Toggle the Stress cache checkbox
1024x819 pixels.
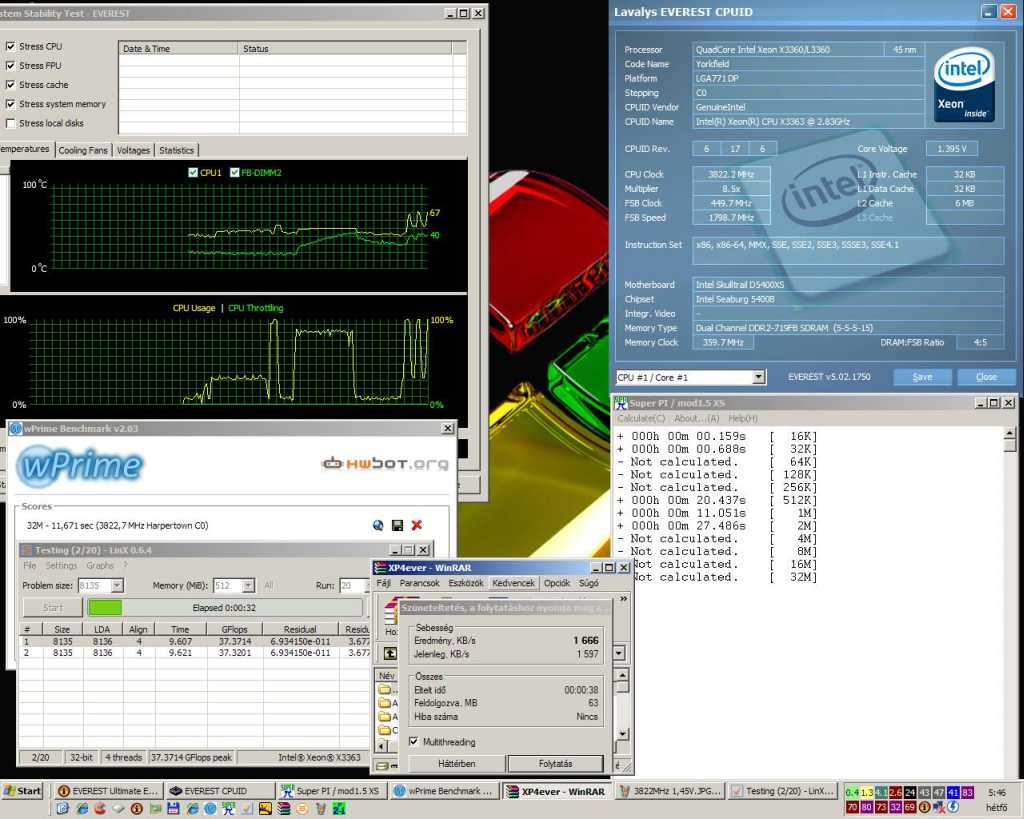(x=10, y=84)
